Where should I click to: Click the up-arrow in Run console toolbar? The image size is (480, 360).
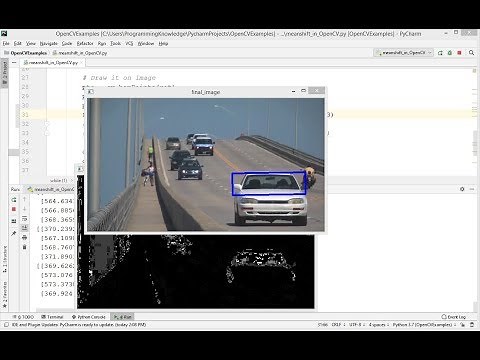[x=24, y=199]
